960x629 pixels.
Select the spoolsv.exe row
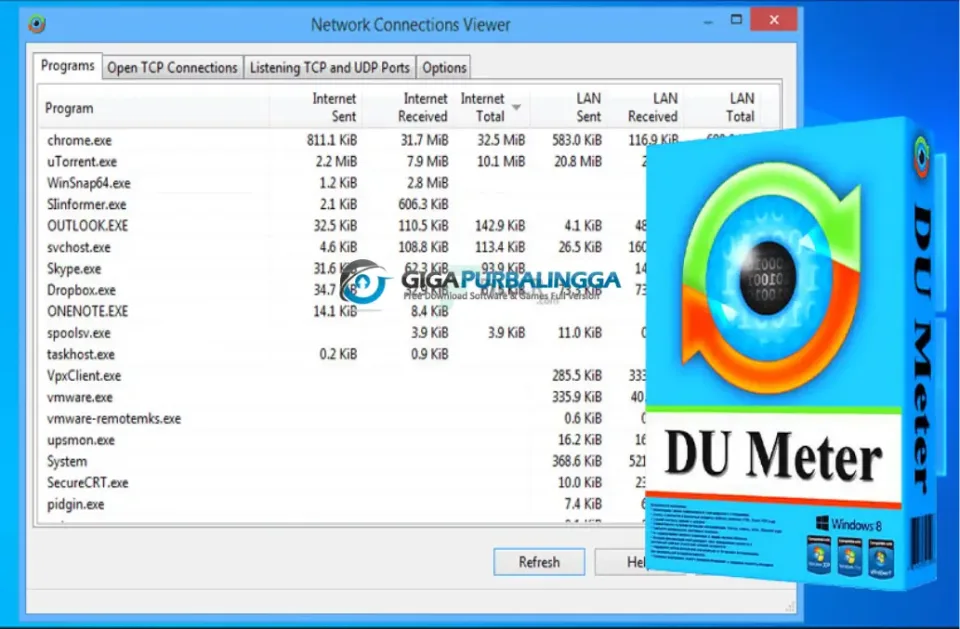tap(343, 333)
